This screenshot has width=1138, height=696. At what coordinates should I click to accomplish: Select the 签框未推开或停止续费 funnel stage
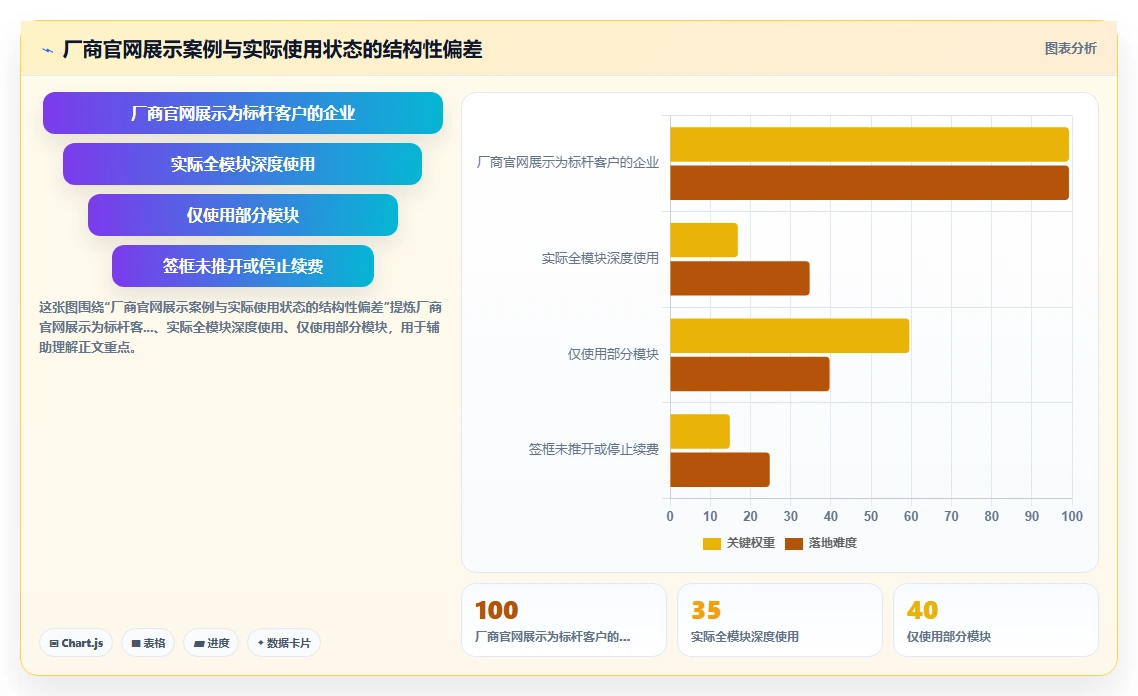[242, 266]
